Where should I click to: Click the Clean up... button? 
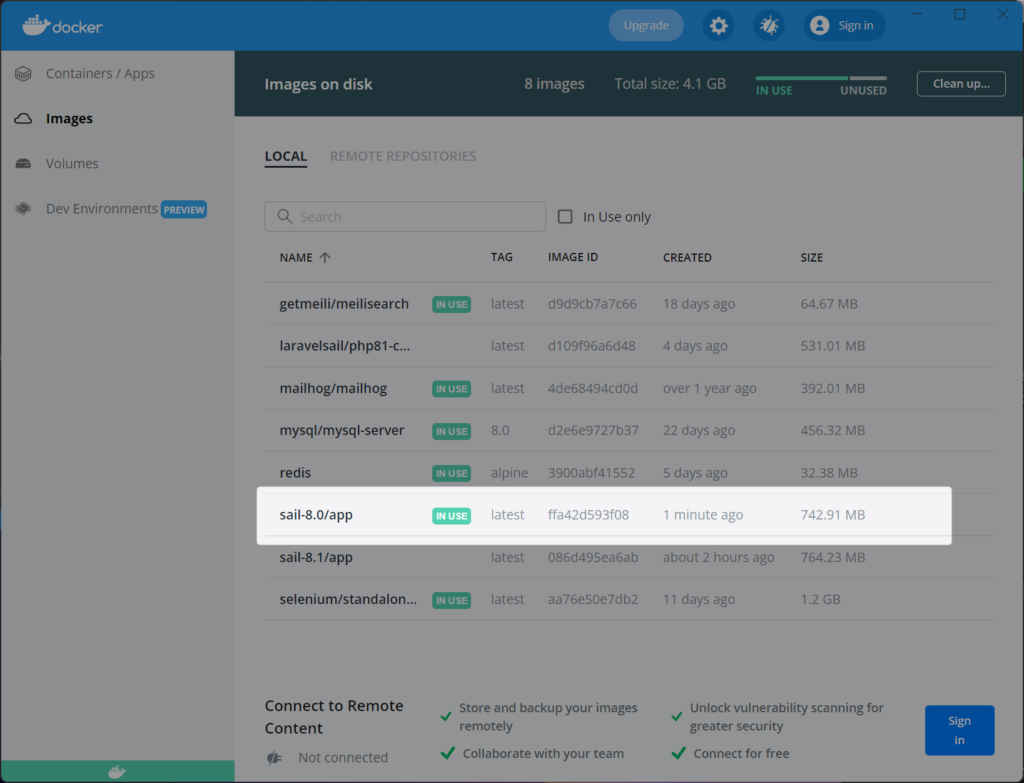pyautogui.click(x=961, y=84)
